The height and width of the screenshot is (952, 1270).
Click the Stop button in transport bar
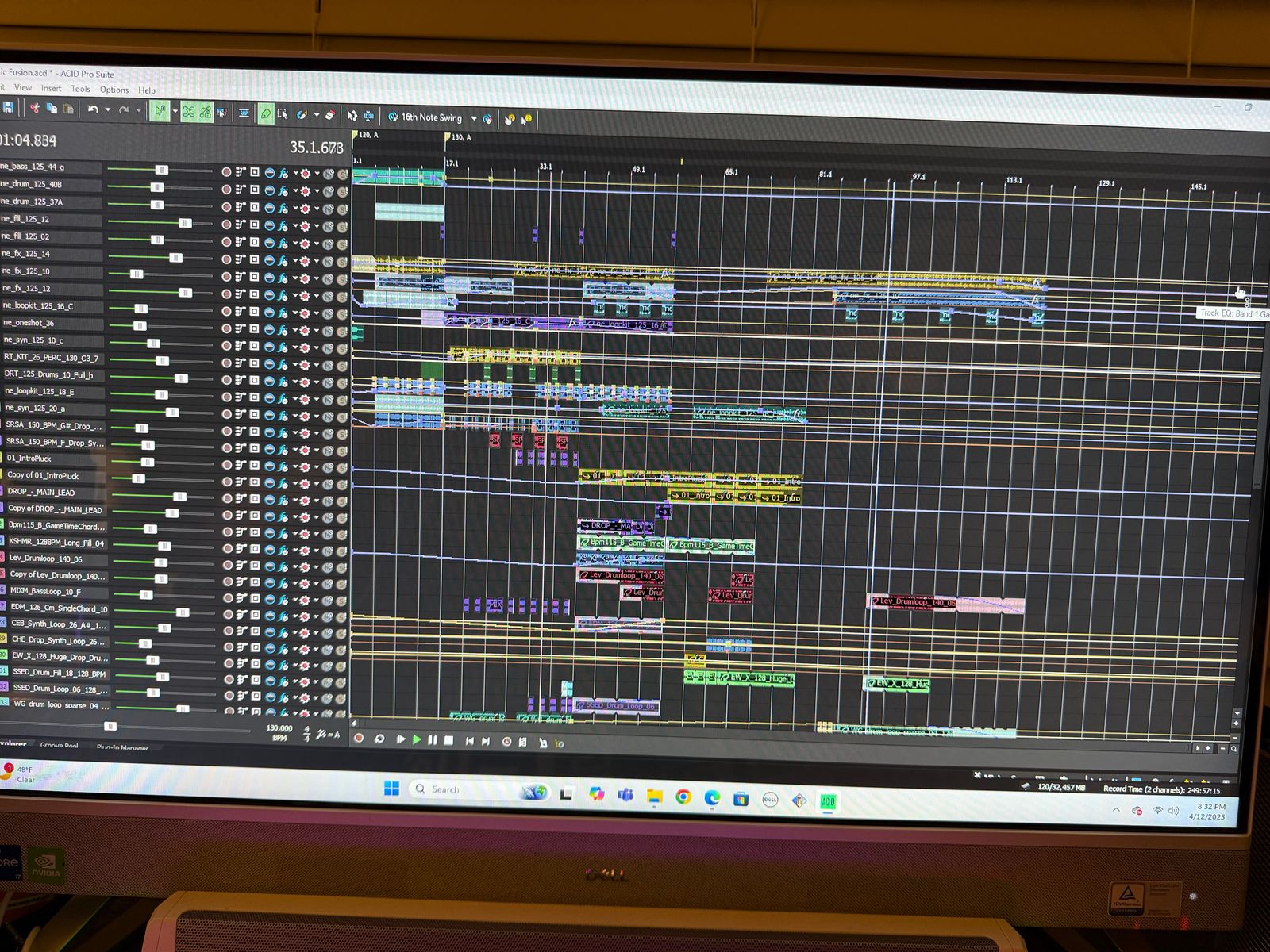448,740
